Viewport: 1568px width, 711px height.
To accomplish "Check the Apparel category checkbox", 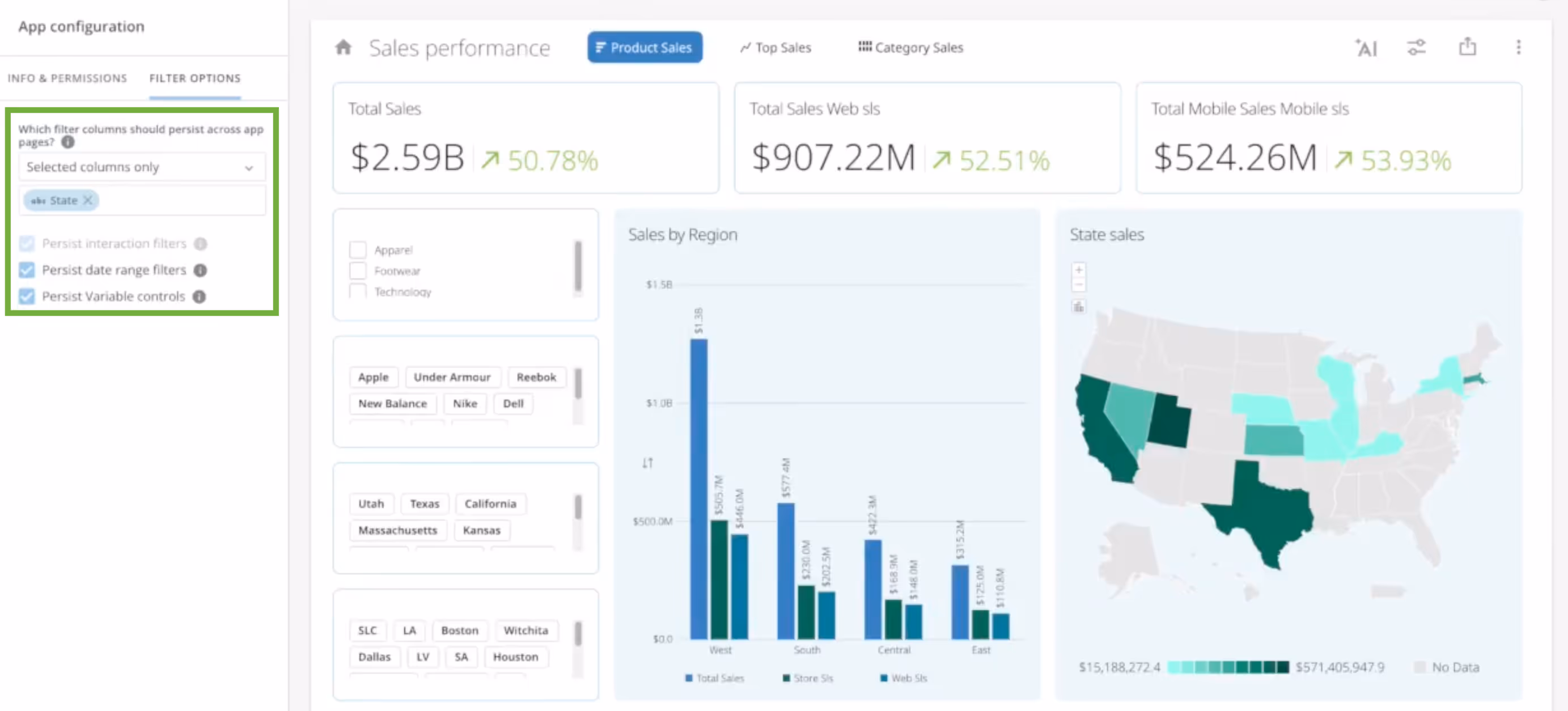I will [358, 249].
